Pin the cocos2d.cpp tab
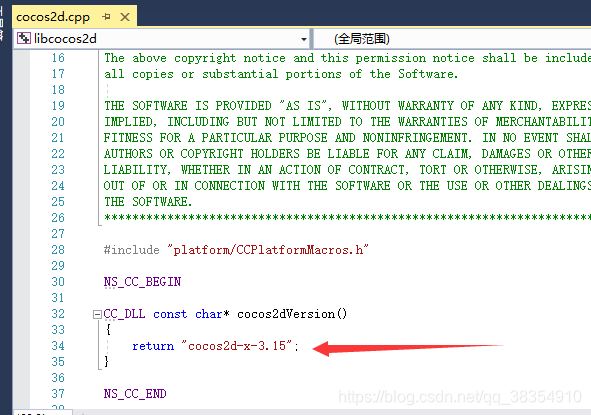 pos(106,17)
